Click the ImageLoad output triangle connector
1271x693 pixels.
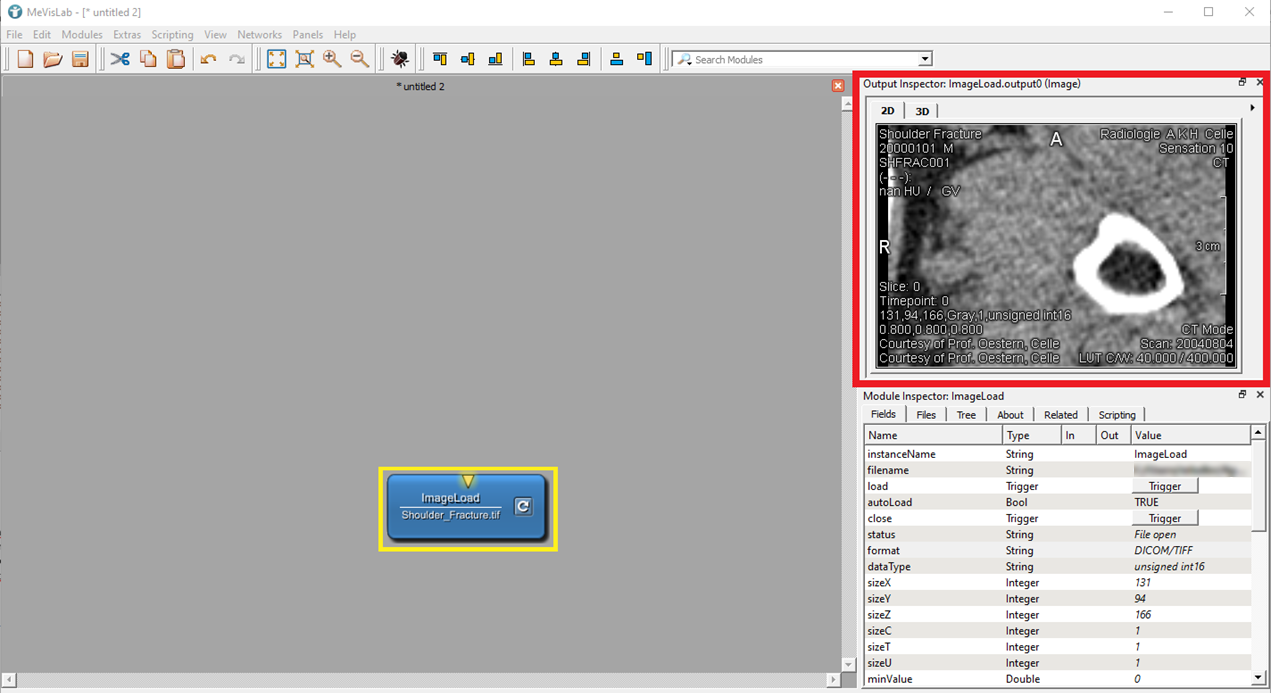click(x=467, y=481)
